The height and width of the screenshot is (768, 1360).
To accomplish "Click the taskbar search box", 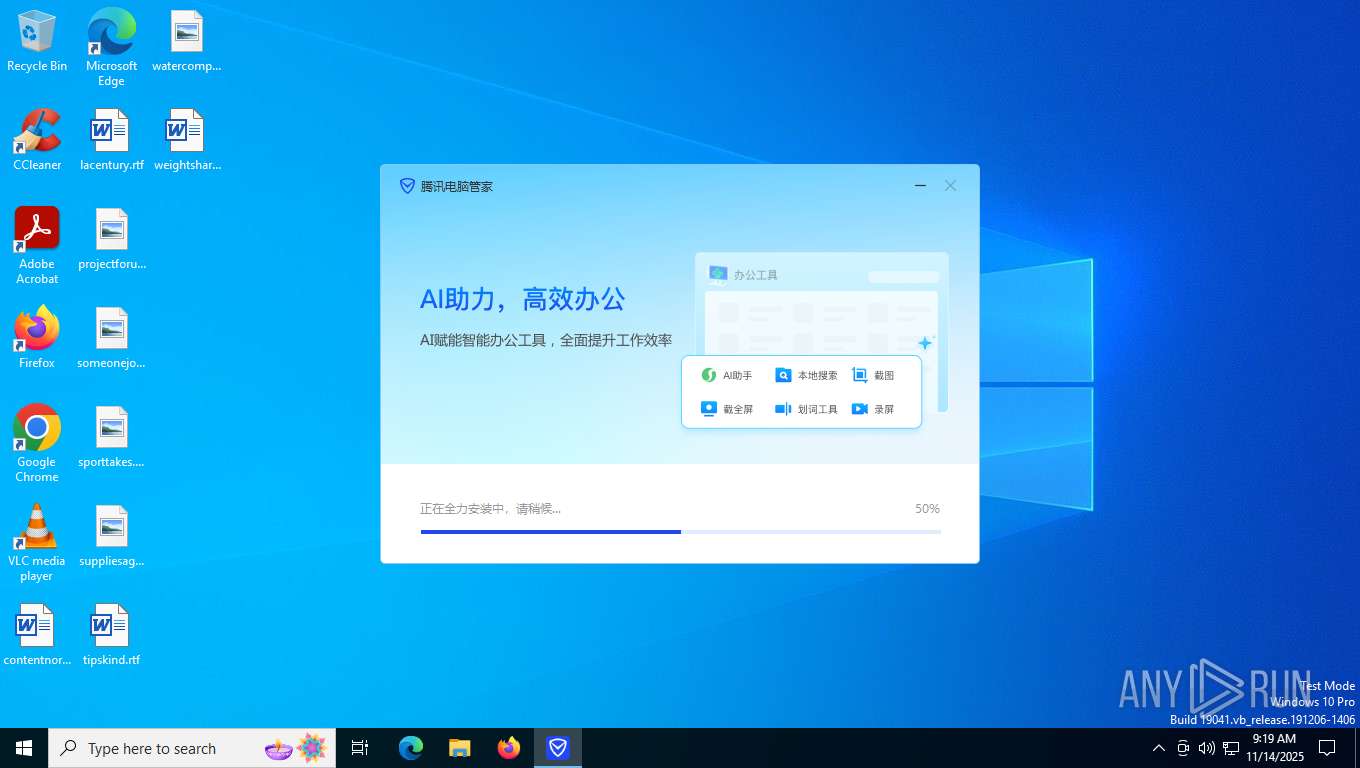I will (x=192, y=748).
